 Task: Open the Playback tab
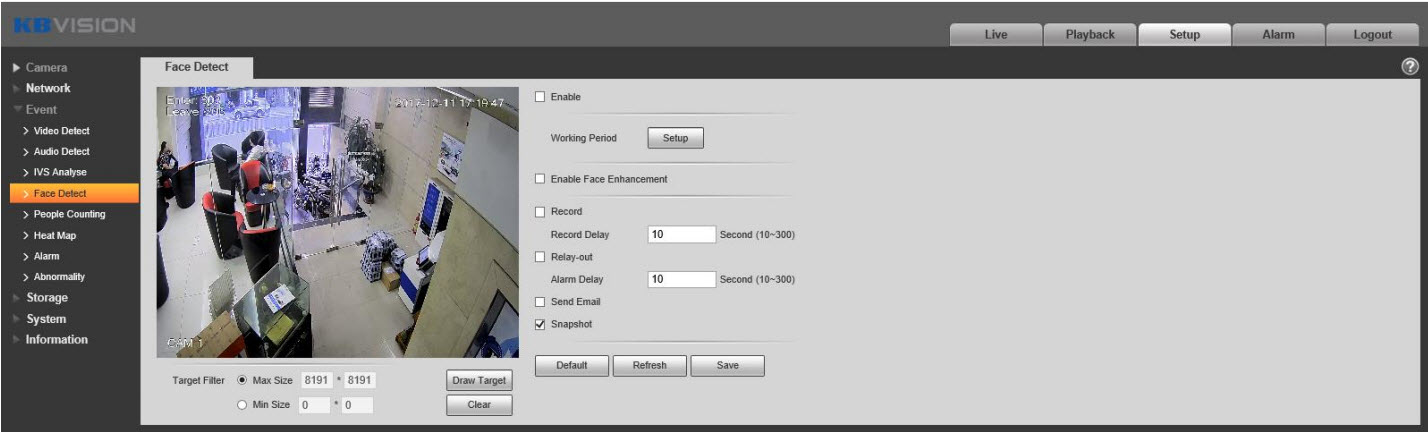(x=1089, y=35)
